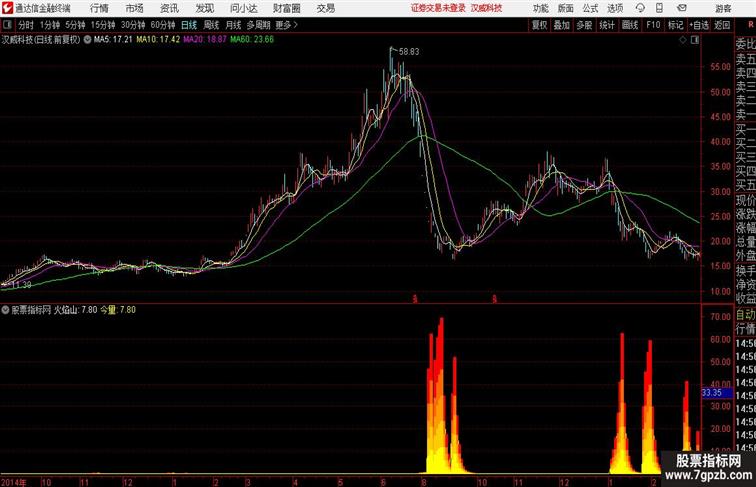Open the mobile phone icon in the title bar

(x=659, y=8)
